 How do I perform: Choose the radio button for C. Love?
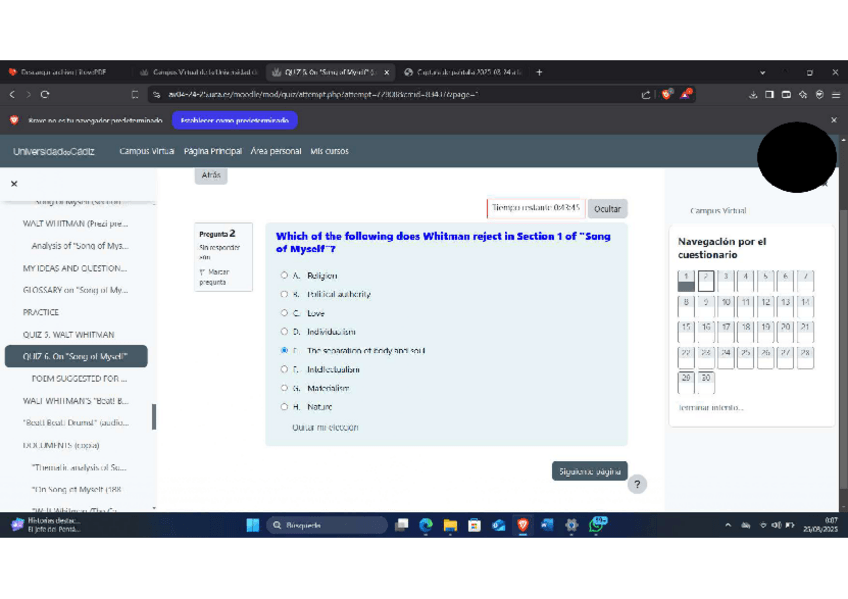coord(284,313)
